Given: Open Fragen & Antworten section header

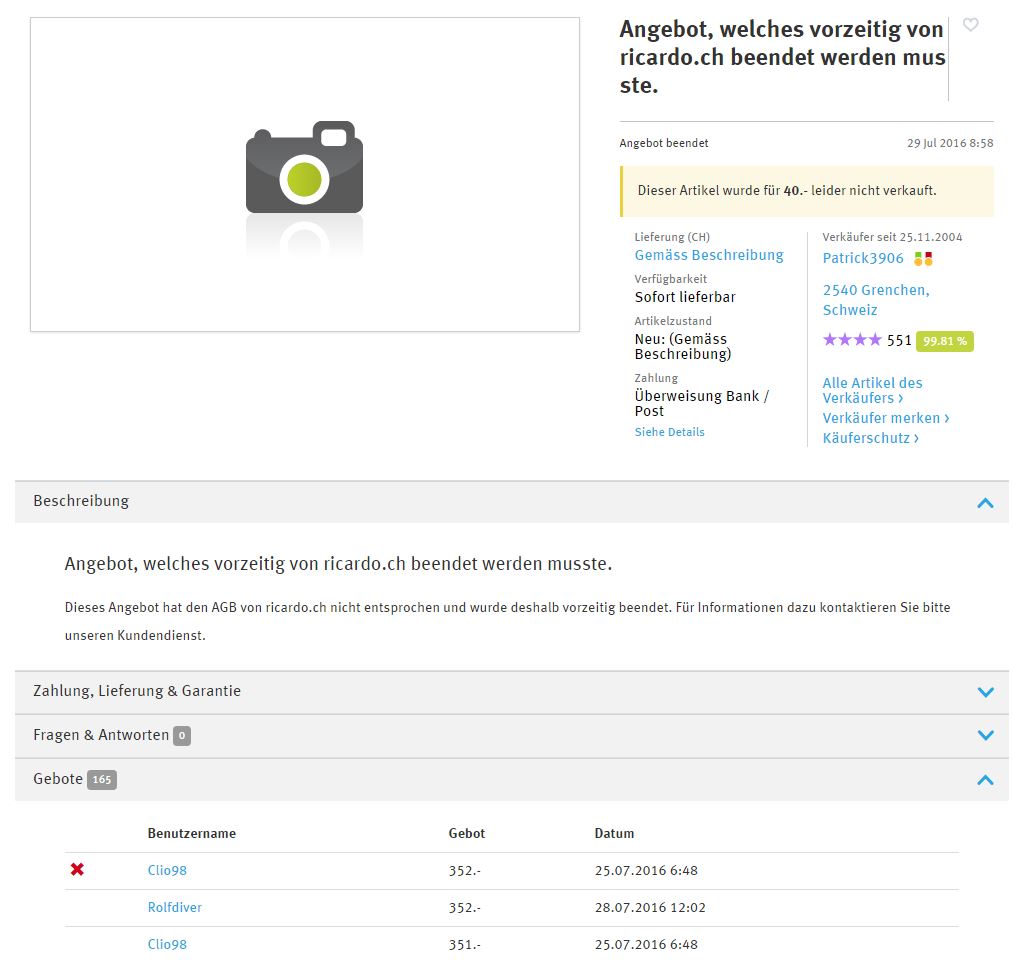Looking at the screenshot, I should [512, 736].
